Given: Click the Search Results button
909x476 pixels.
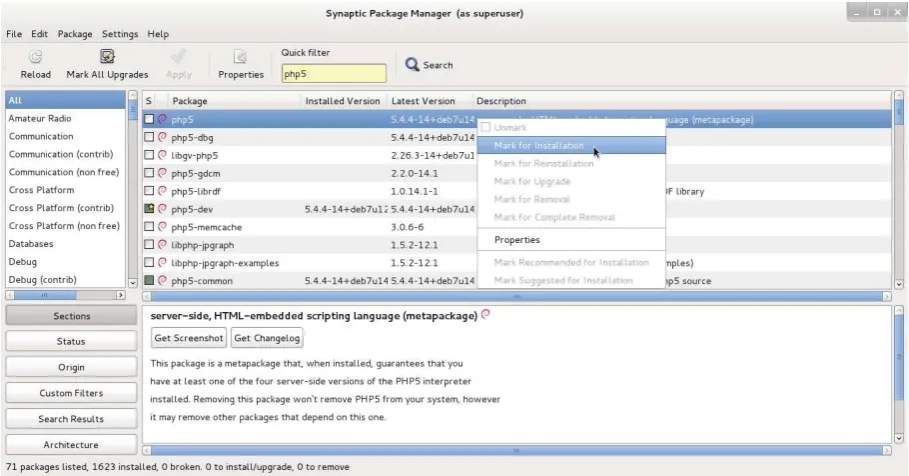Looking at the screenshot, I should pos(71,419).
